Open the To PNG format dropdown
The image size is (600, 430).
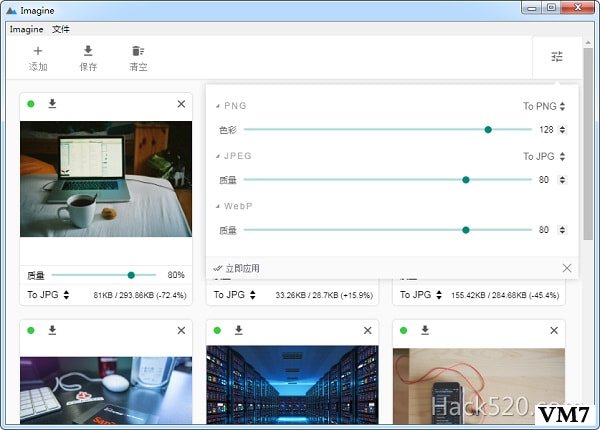click(544, 106)
